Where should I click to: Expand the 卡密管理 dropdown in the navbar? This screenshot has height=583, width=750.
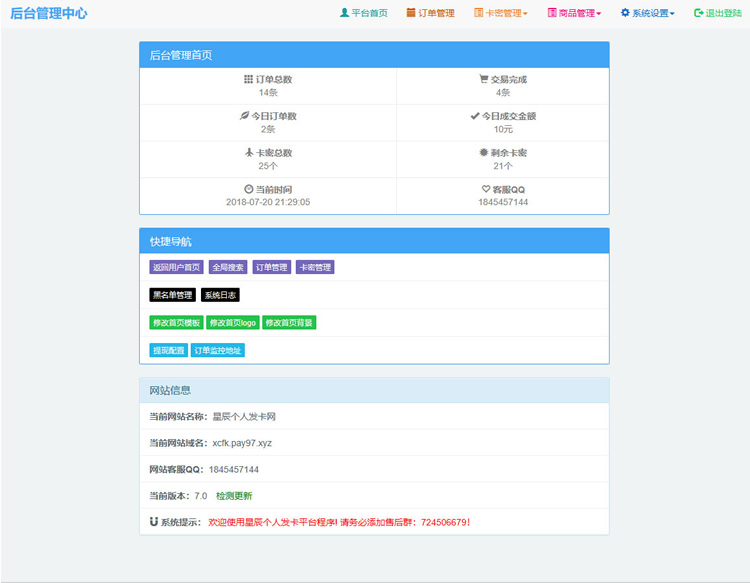pos(501,13)
